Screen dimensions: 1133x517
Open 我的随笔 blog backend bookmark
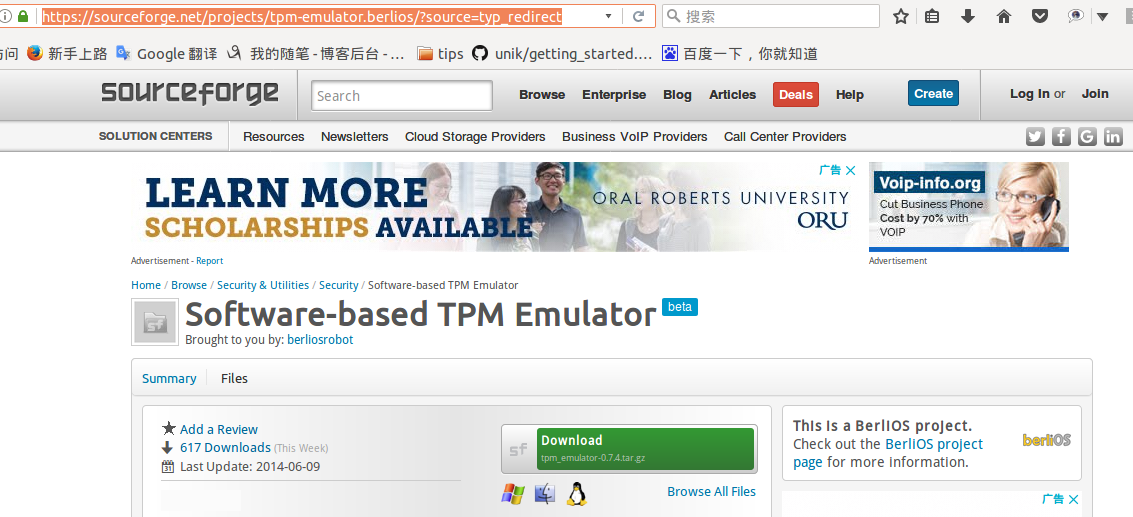[x=315, y=53]
